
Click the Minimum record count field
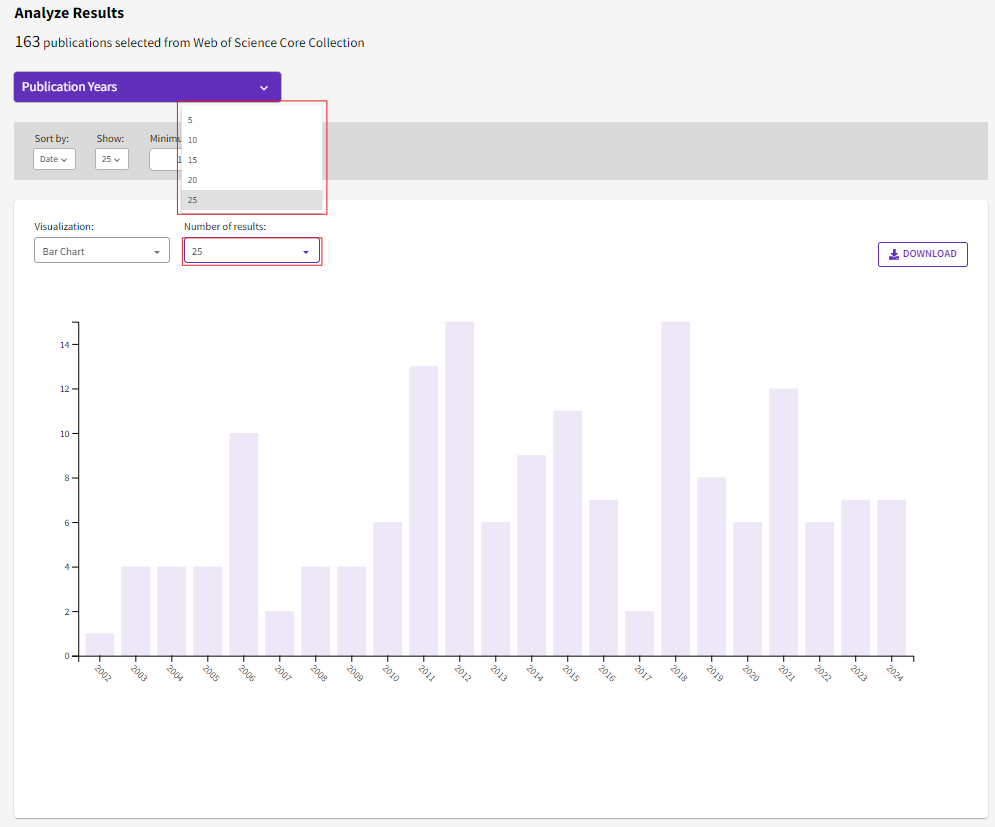click(163, 159)
